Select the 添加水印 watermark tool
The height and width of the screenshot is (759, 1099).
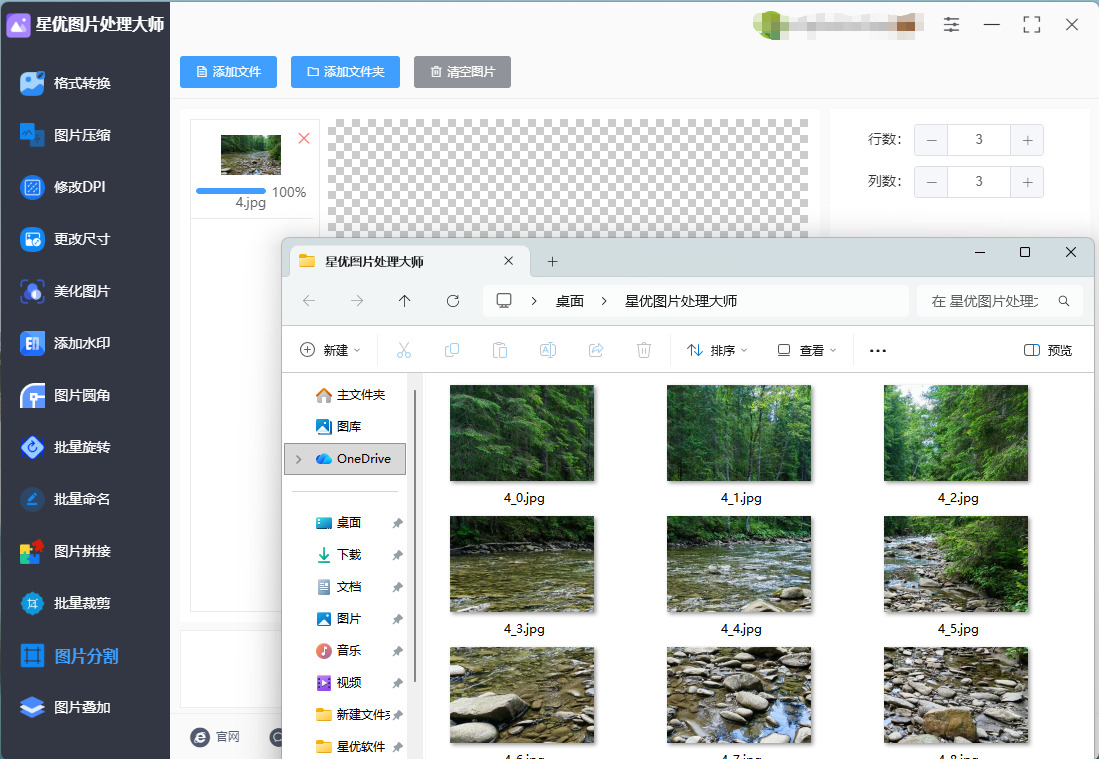(81, 343)
